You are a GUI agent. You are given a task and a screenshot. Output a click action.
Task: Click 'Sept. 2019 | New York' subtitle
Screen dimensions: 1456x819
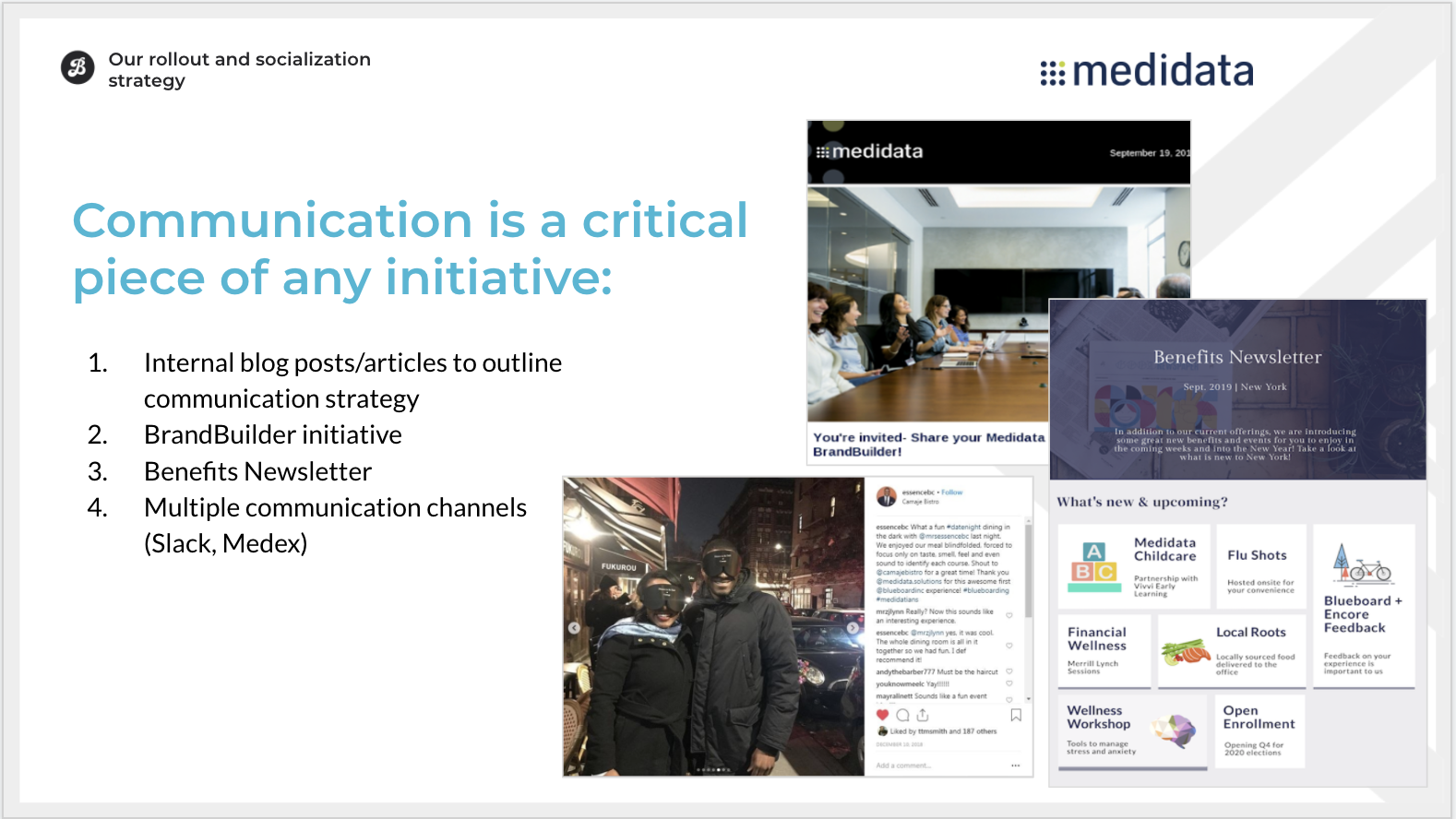click(x=1235, y=387)
